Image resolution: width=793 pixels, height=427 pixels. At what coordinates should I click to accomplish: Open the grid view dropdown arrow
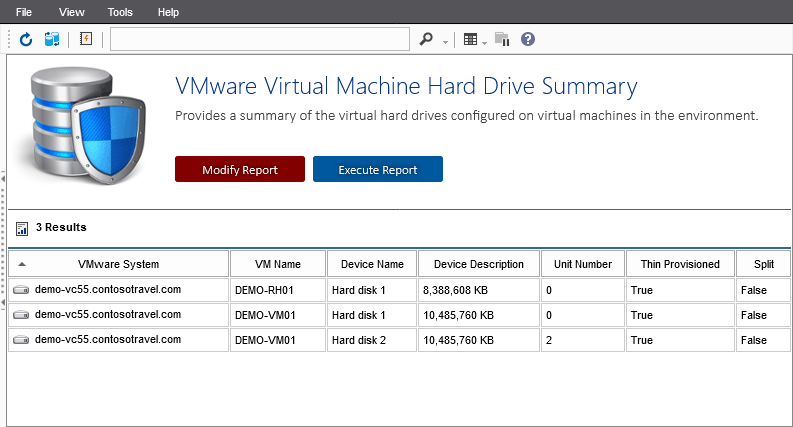click(x=484, y=43)
